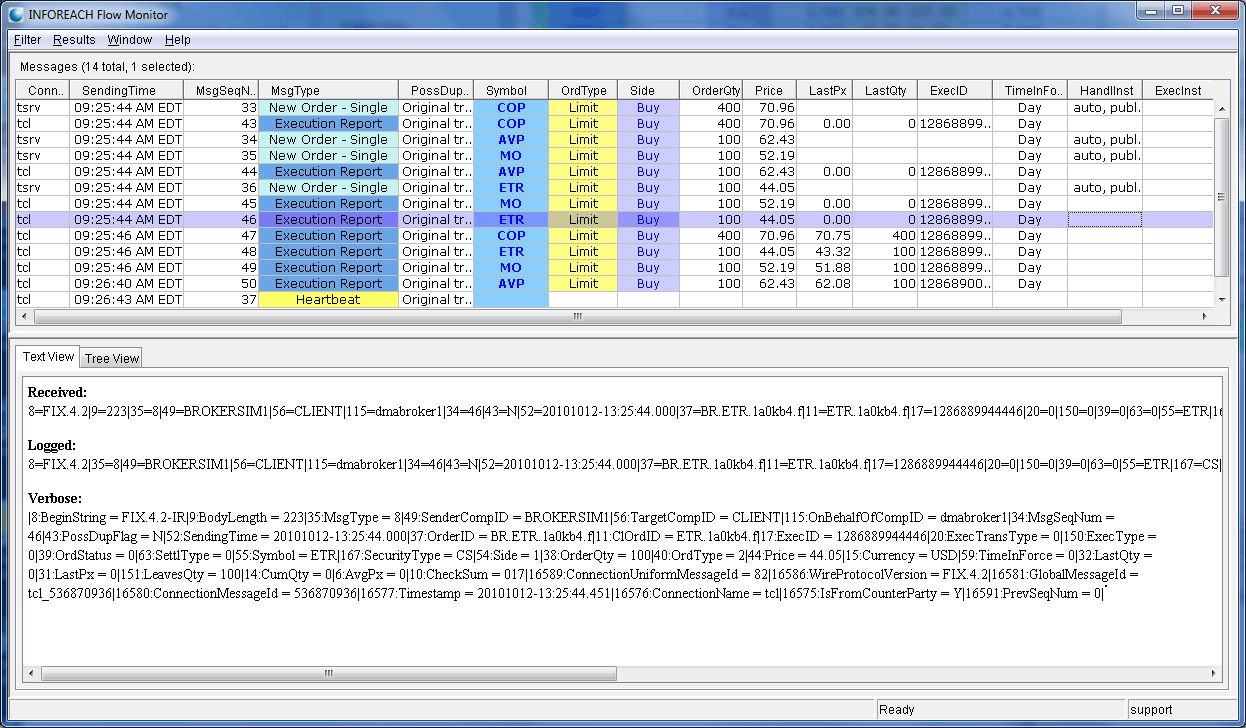
Task: Click the message table's scroll left arrow
Action: (24, 317)
